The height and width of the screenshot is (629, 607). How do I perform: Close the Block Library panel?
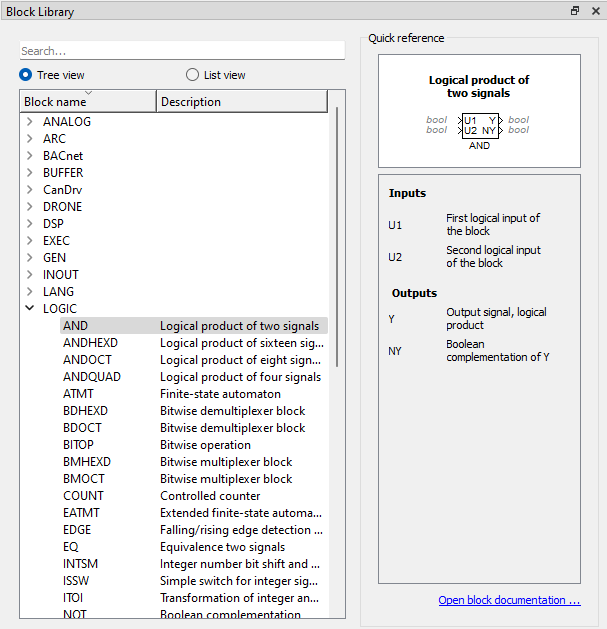tap(596, 11)
